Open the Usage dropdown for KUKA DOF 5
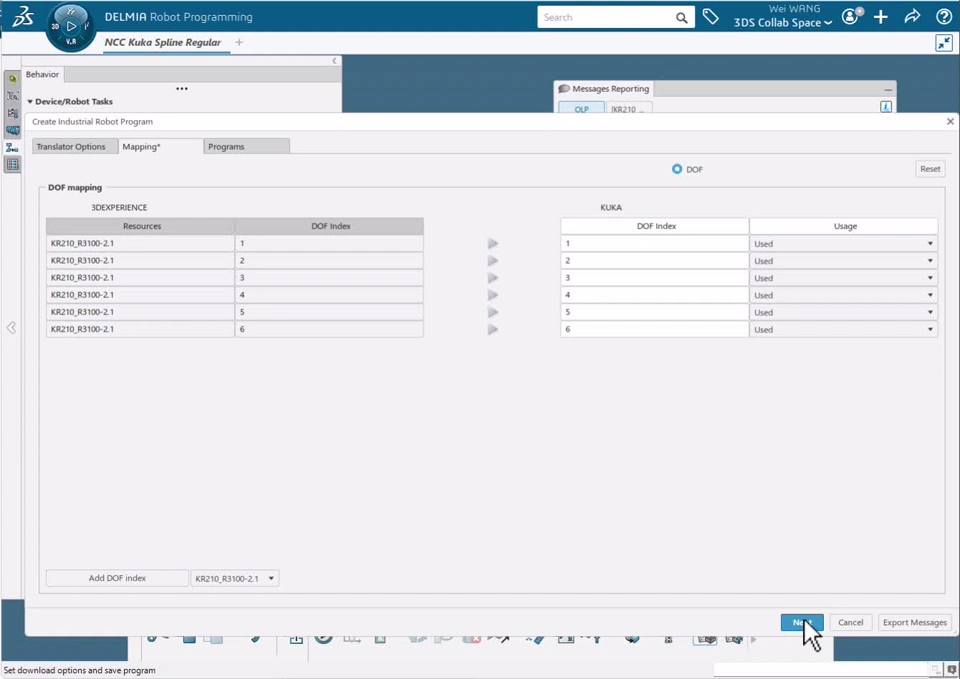Screen dimensions: 960x679 tap(843, 312)
